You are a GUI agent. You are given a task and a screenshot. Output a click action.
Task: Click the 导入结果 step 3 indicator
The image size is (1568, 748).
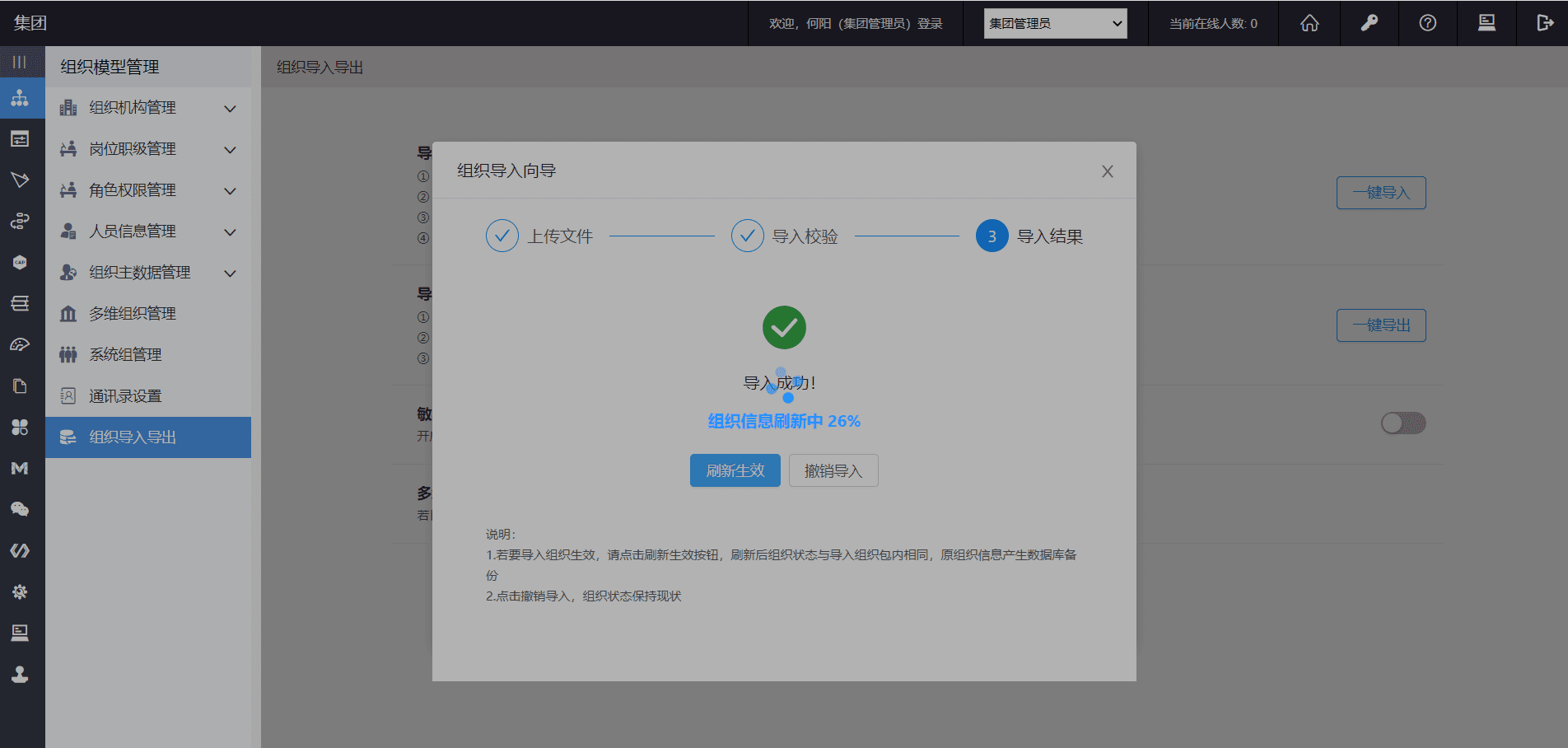coord(1029,236)
